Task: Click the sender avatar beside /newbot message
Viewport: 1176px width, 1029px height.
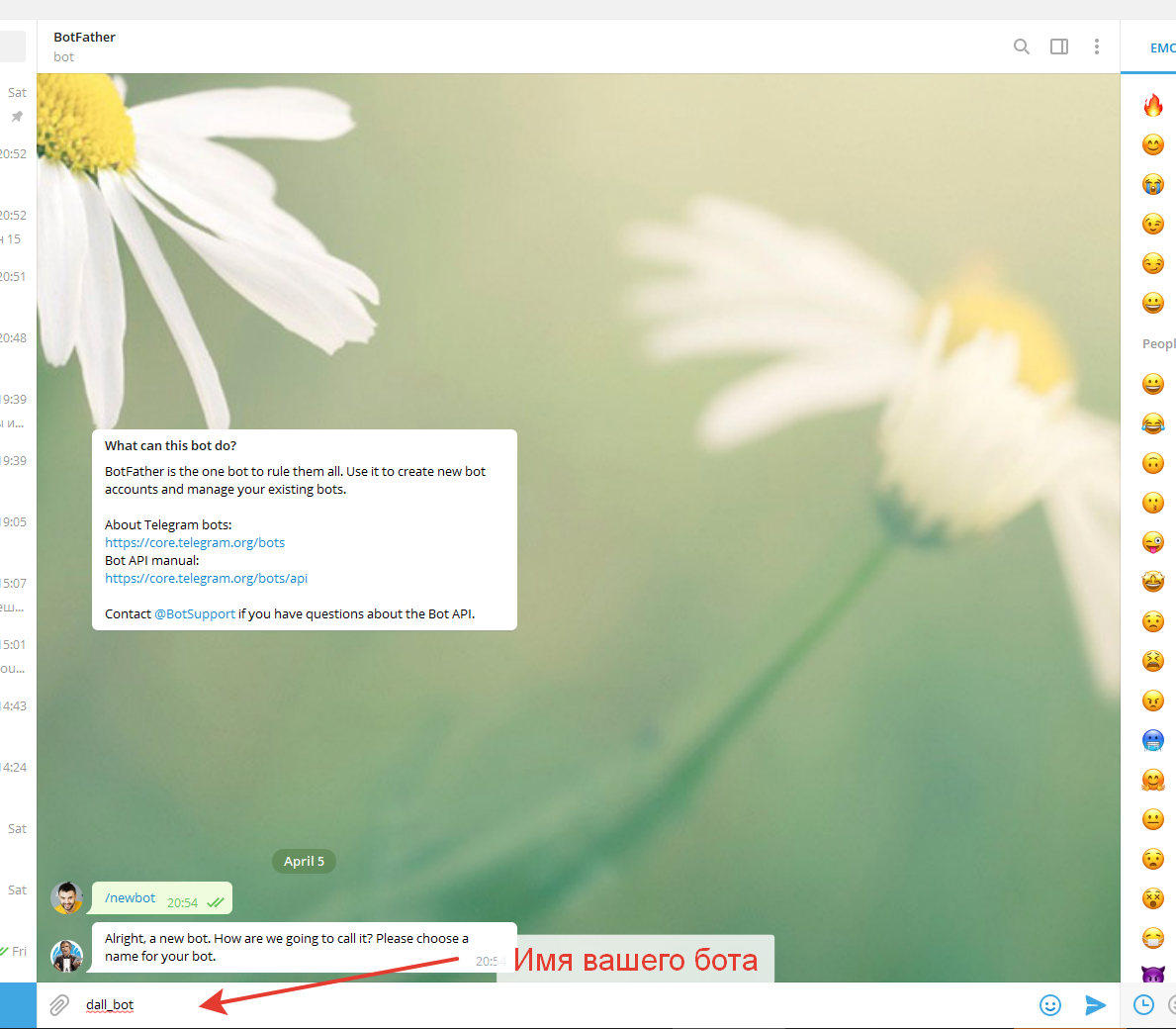Action: pos(67,898)
